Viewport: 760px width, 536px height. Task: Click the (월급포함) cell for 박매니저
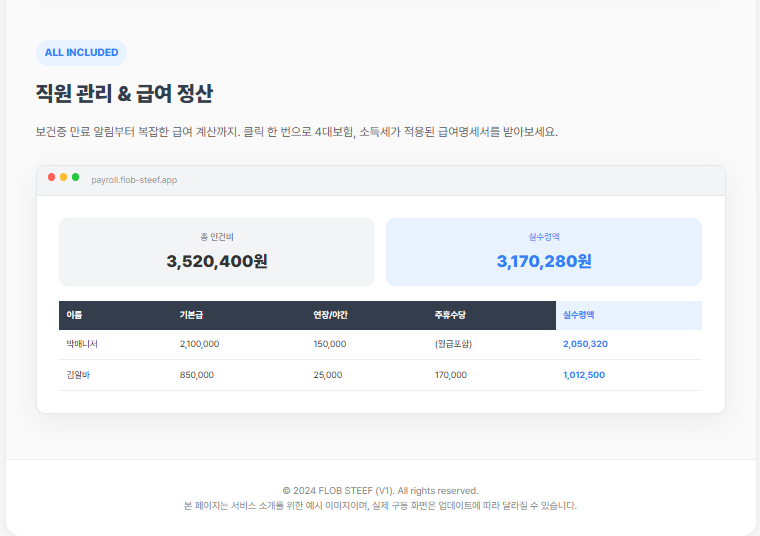tap(453, 344)
